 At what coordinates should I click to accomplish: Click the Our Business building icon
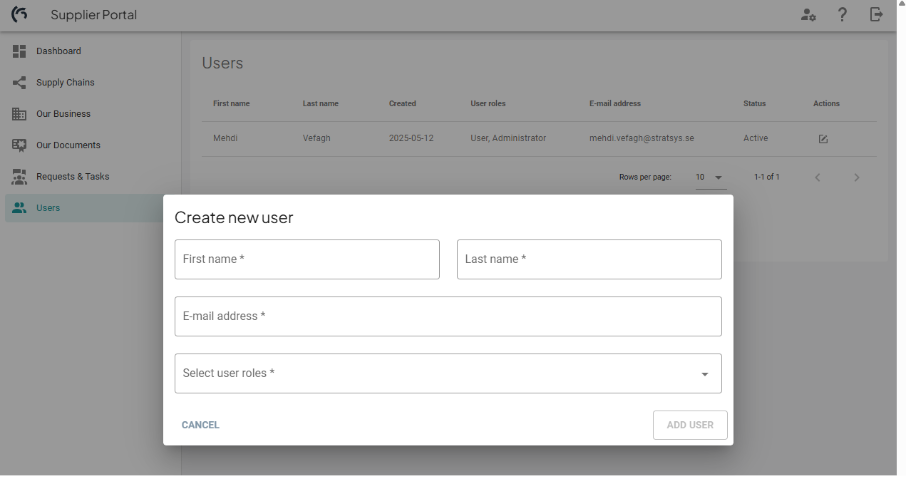tap(19, 114)
